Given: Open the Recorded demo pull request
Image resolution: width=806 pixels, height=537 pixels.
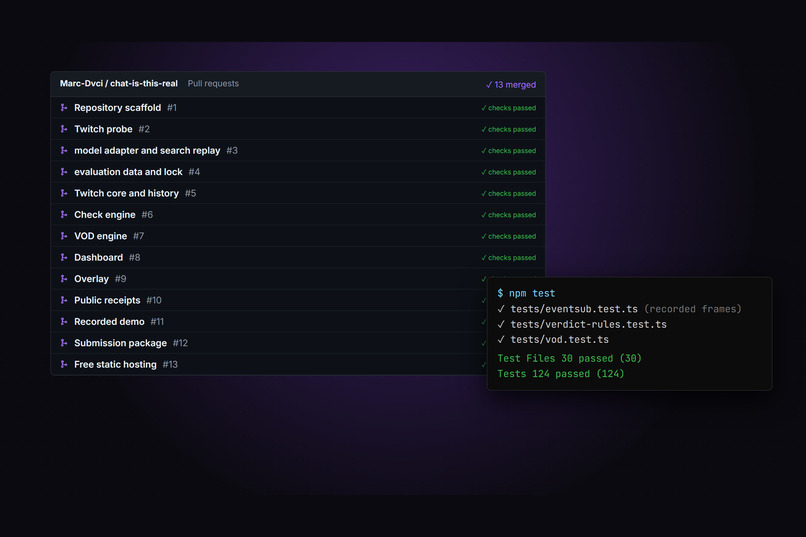Looking at the screenshot, I should 109,322.
